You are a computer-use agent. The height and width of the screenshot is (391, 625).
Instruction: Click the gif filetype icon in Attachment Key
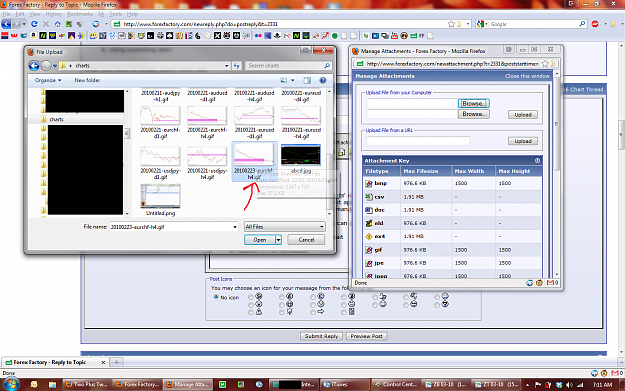point(369,250)
